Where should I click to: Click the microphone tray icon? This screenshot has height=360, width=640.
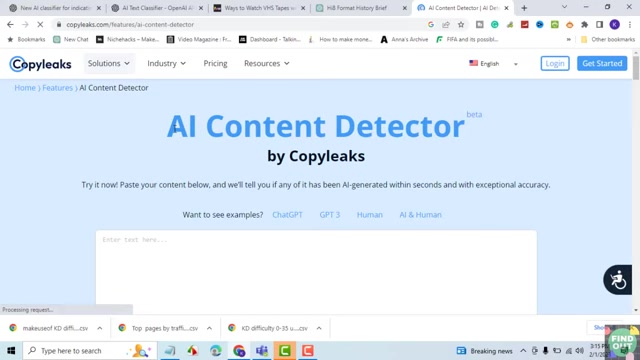click(545, 351)
